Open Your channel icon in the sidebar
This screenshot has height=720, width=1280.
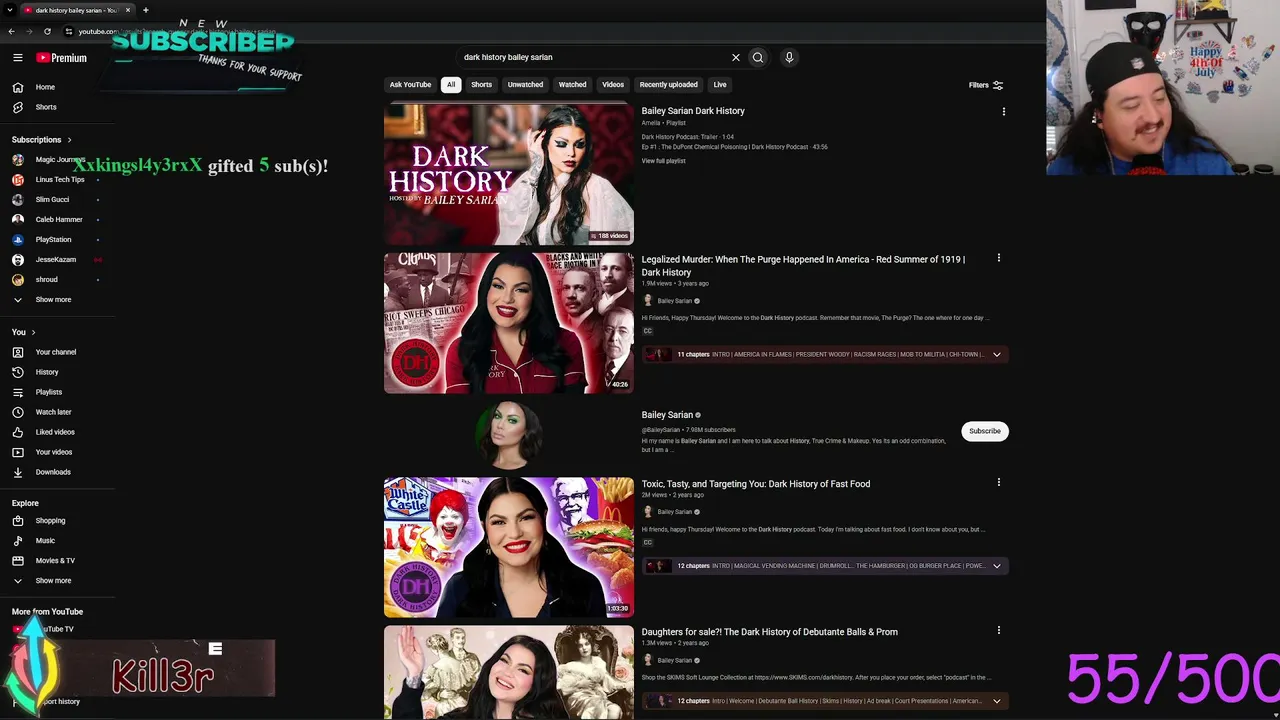(18, 352)
